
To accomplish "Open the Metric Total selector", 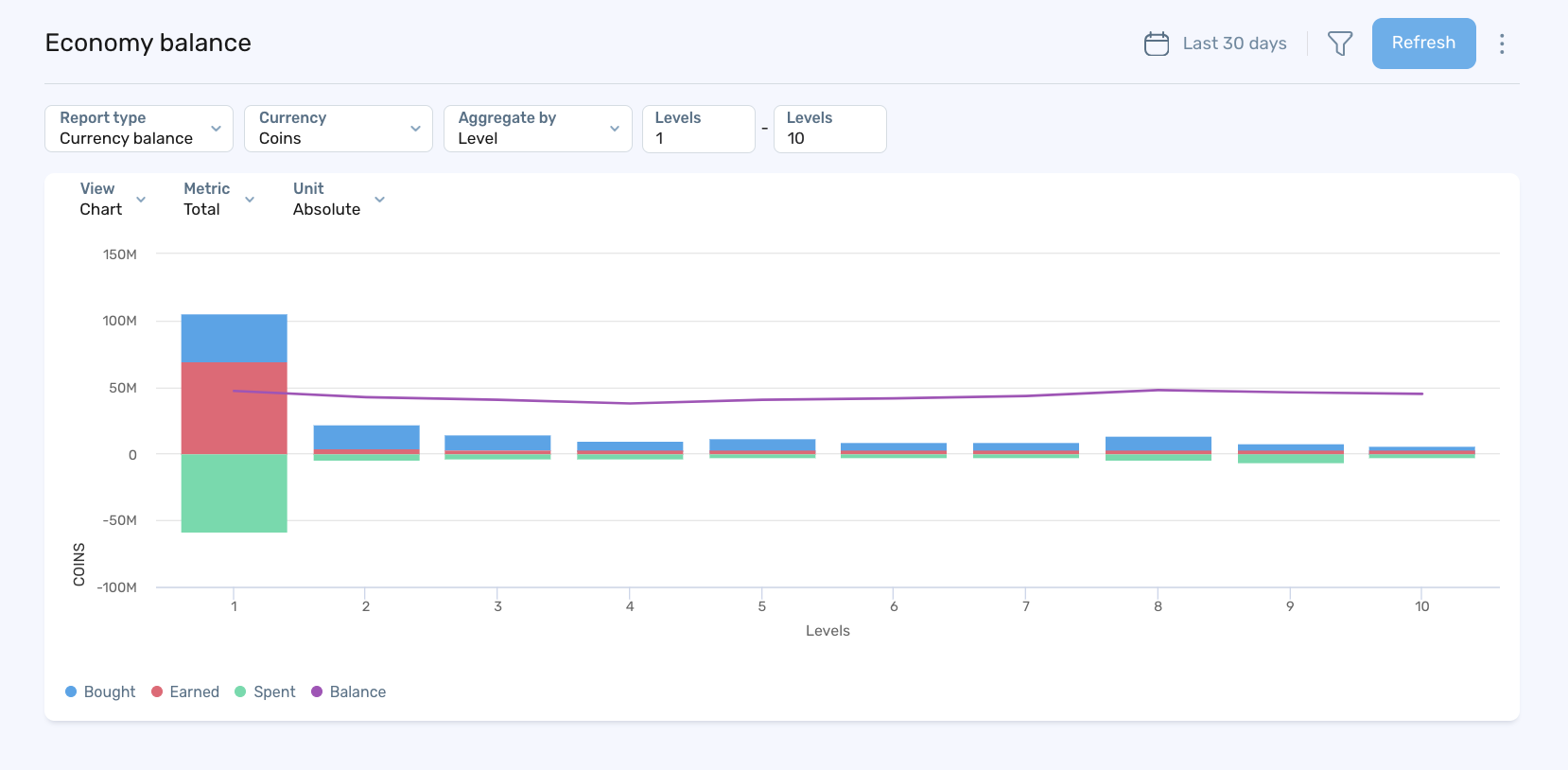I will tap(218, 200).
